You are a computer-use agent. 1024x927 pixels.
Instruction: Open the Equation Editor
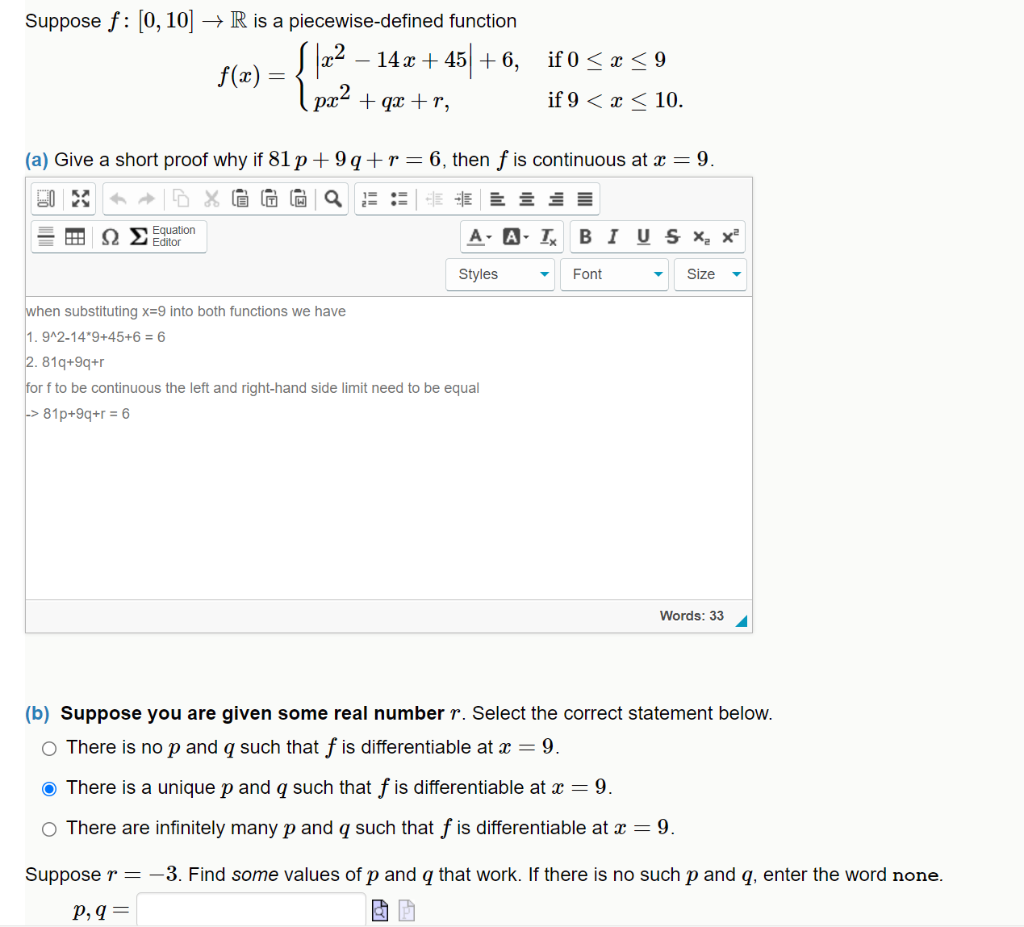click(x=168, y=237)
